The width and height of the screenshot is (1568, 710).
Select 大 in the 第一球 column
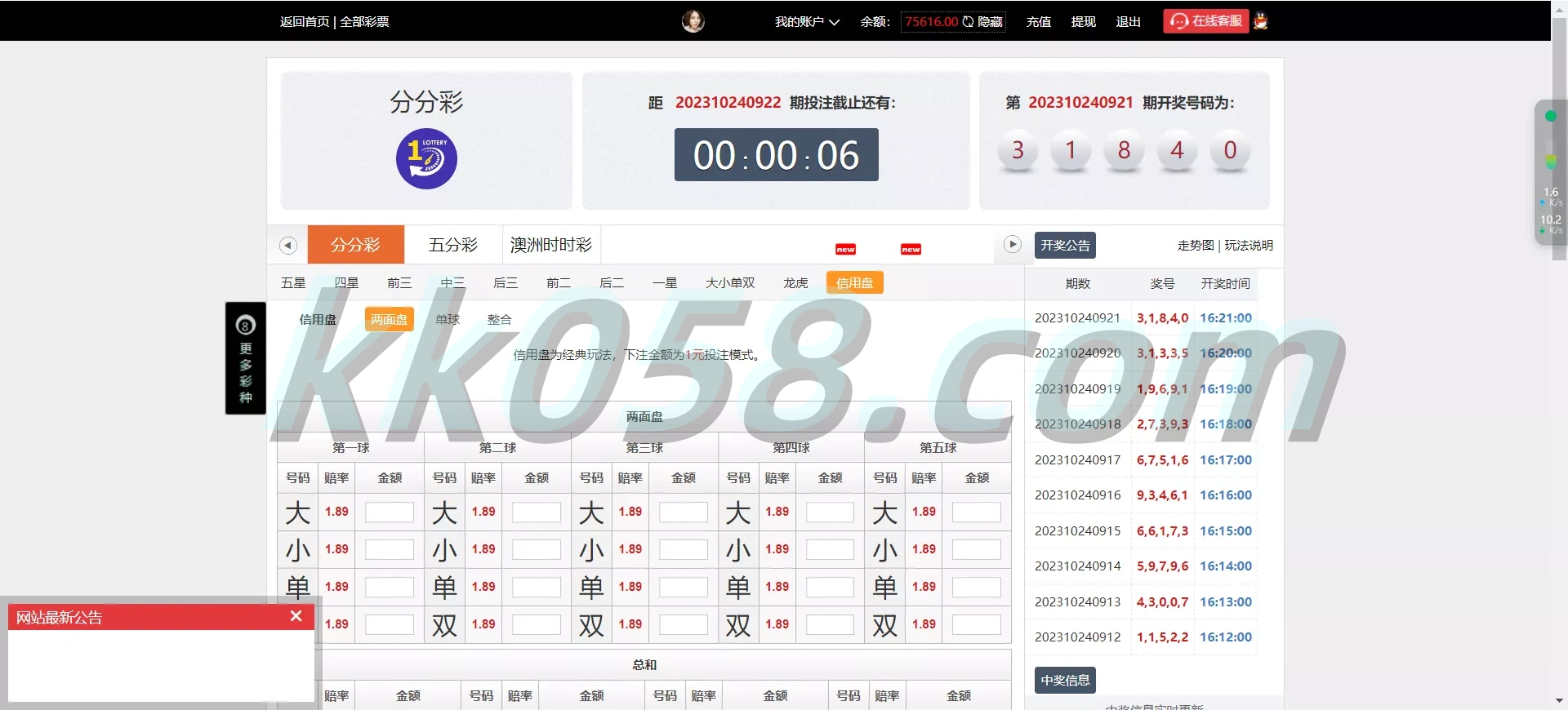click(298, 513)
